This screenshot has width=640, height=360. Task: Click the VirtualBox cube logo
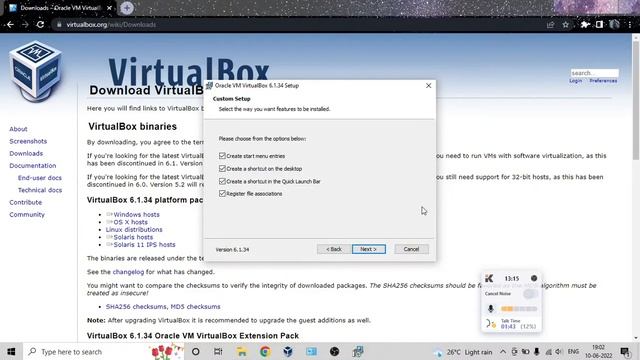point(36,71)
